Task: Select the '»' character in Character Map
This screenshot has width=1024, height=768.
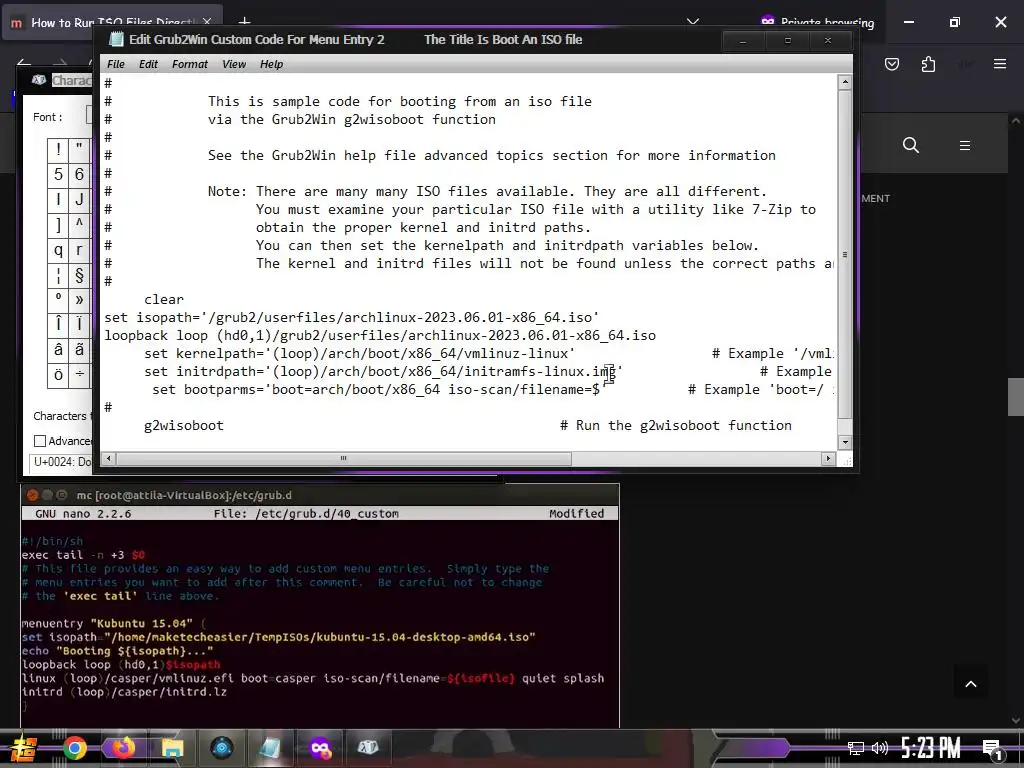Action: [79, 300]
